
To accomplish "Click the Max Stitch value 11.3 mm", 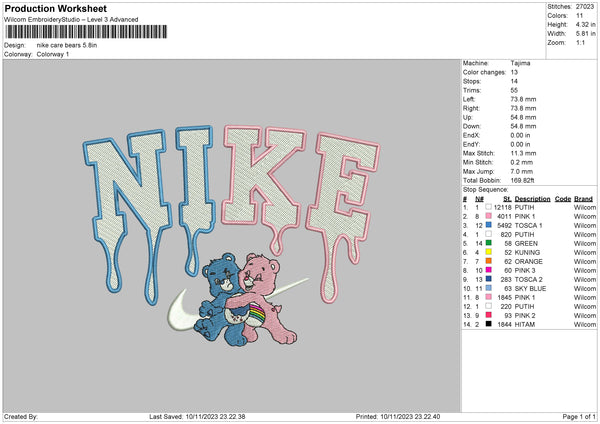I will click(x=523, y=153).
